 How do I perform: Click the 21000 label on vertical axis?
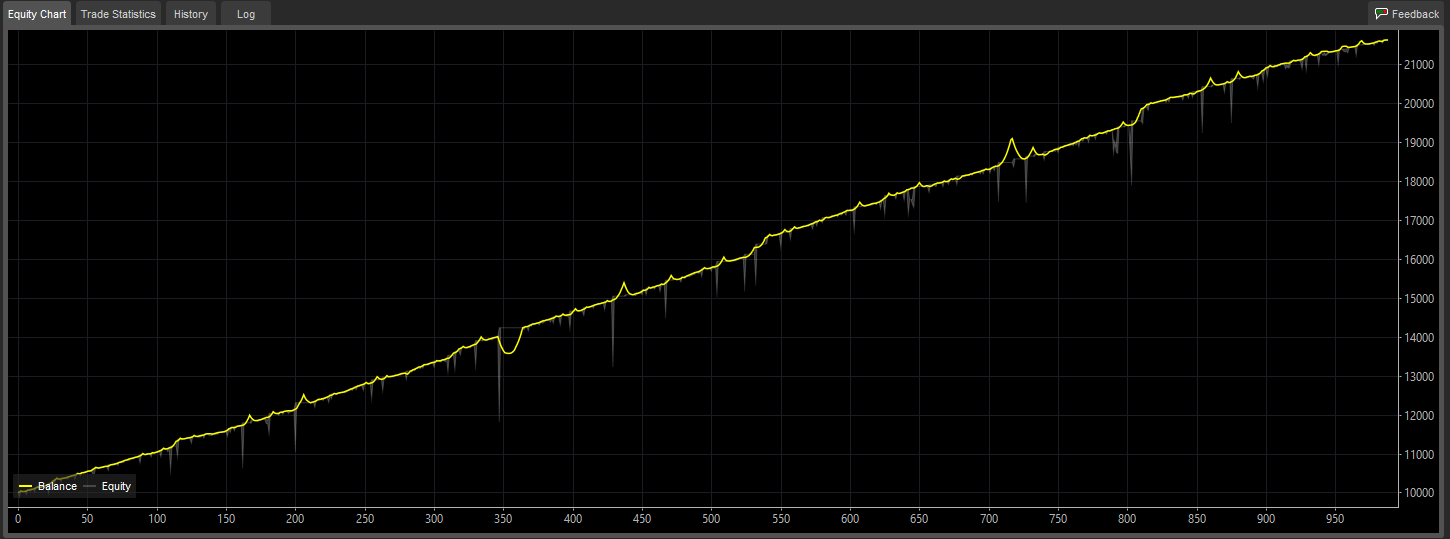(x=1421, y=64)
